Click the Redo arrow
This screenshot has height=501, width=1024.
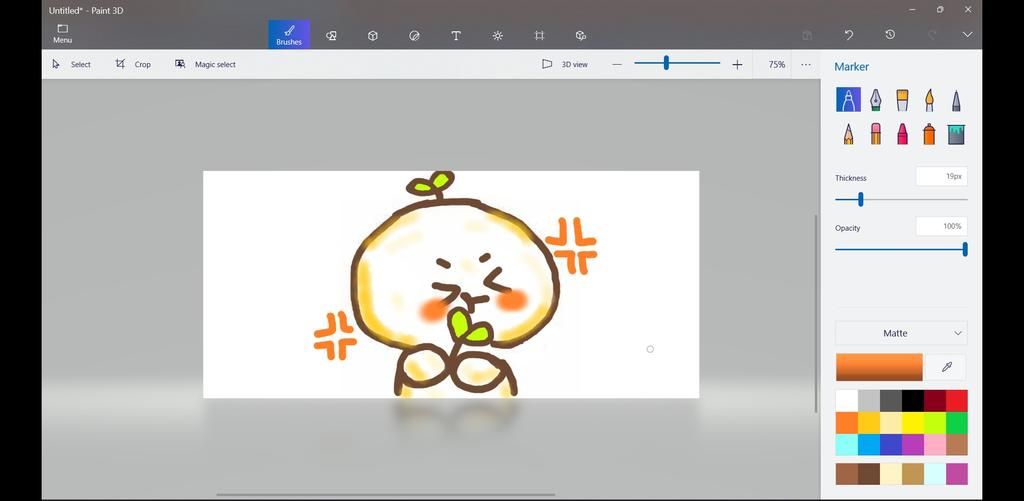[x=932, y=35]
